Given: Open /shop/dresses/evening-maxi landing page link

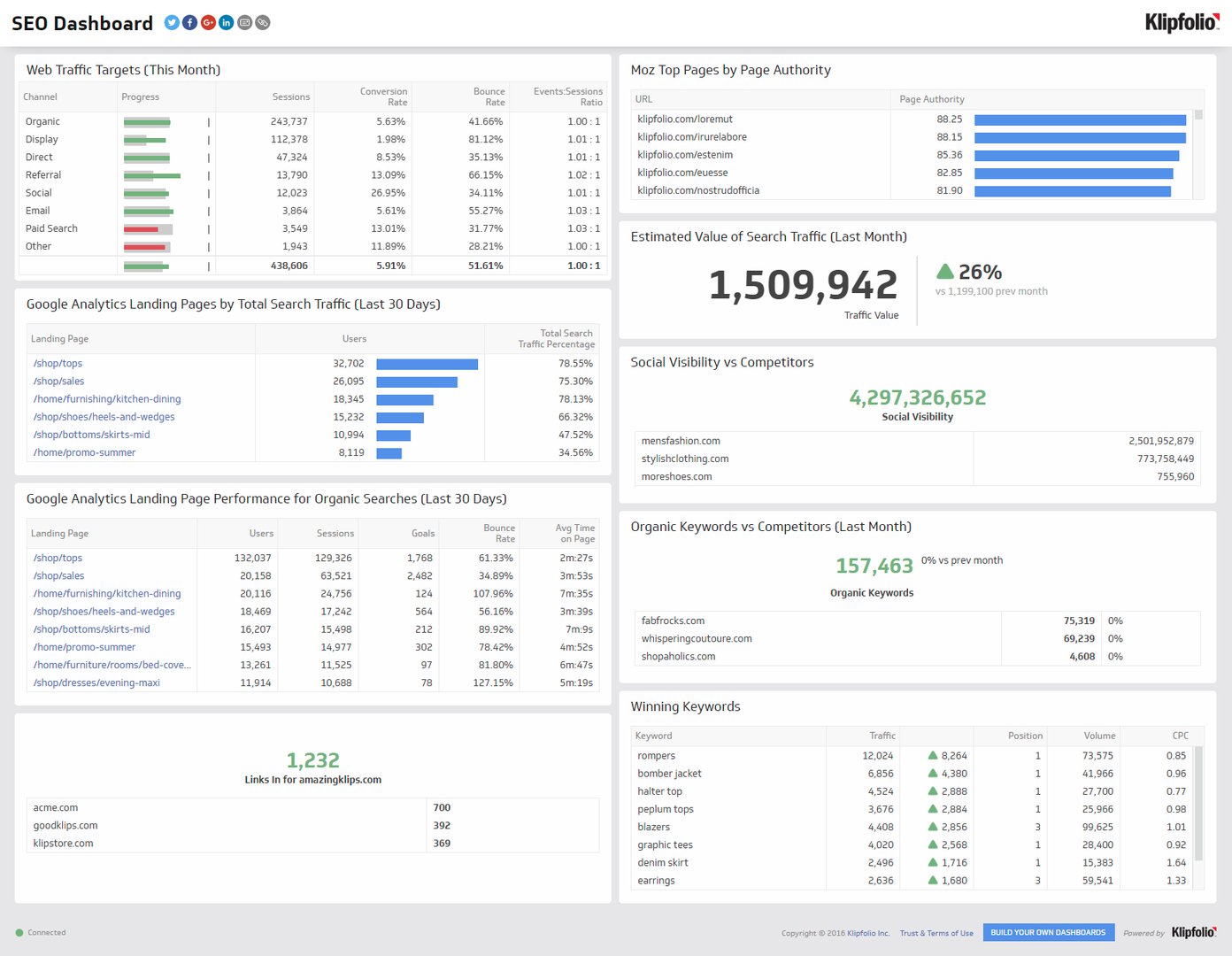Looking at the screenshot, I should tap(96, 682).
